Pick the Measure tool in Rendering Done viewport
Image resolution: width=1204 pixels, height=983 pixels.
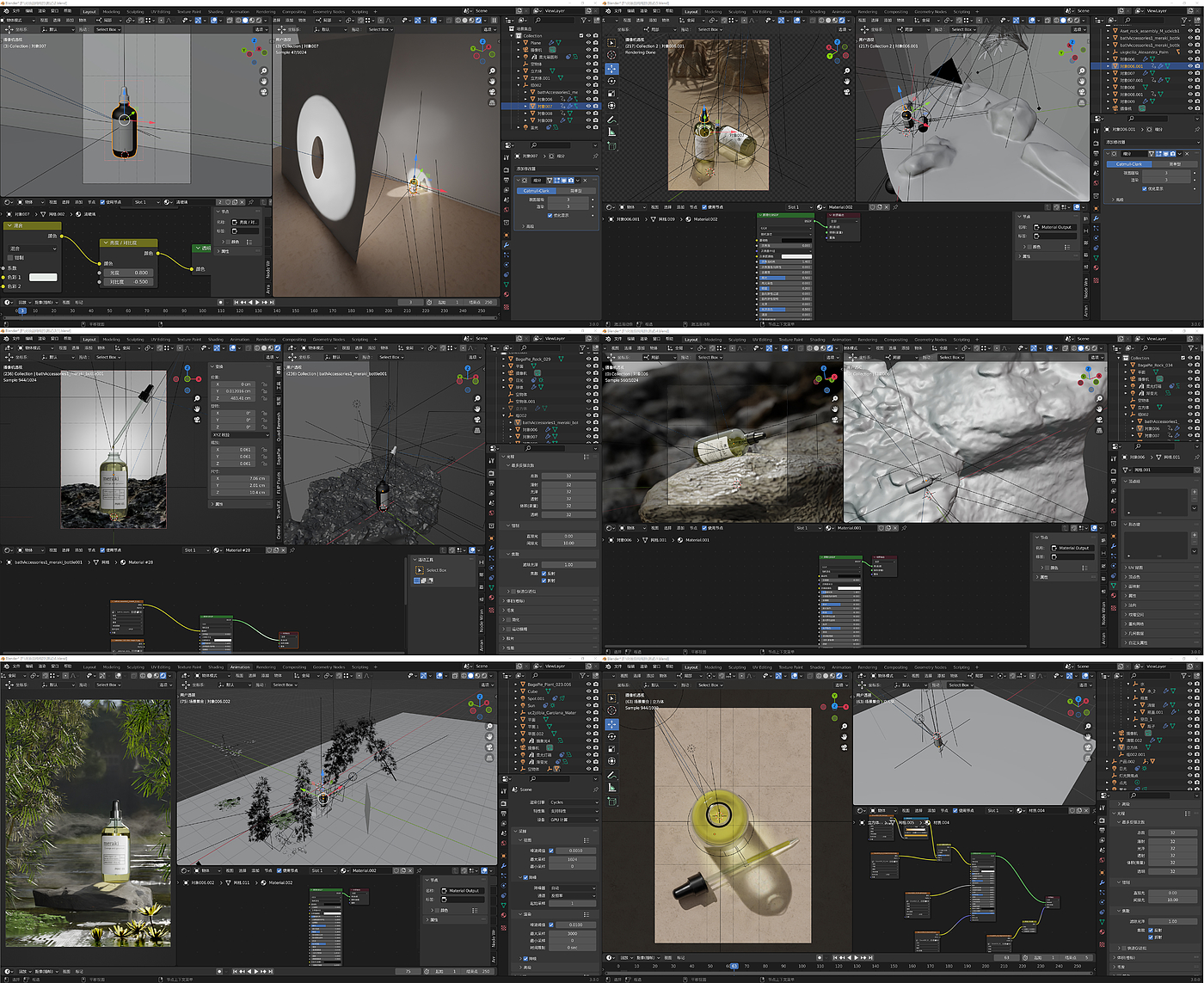click(x=611, y=132)
